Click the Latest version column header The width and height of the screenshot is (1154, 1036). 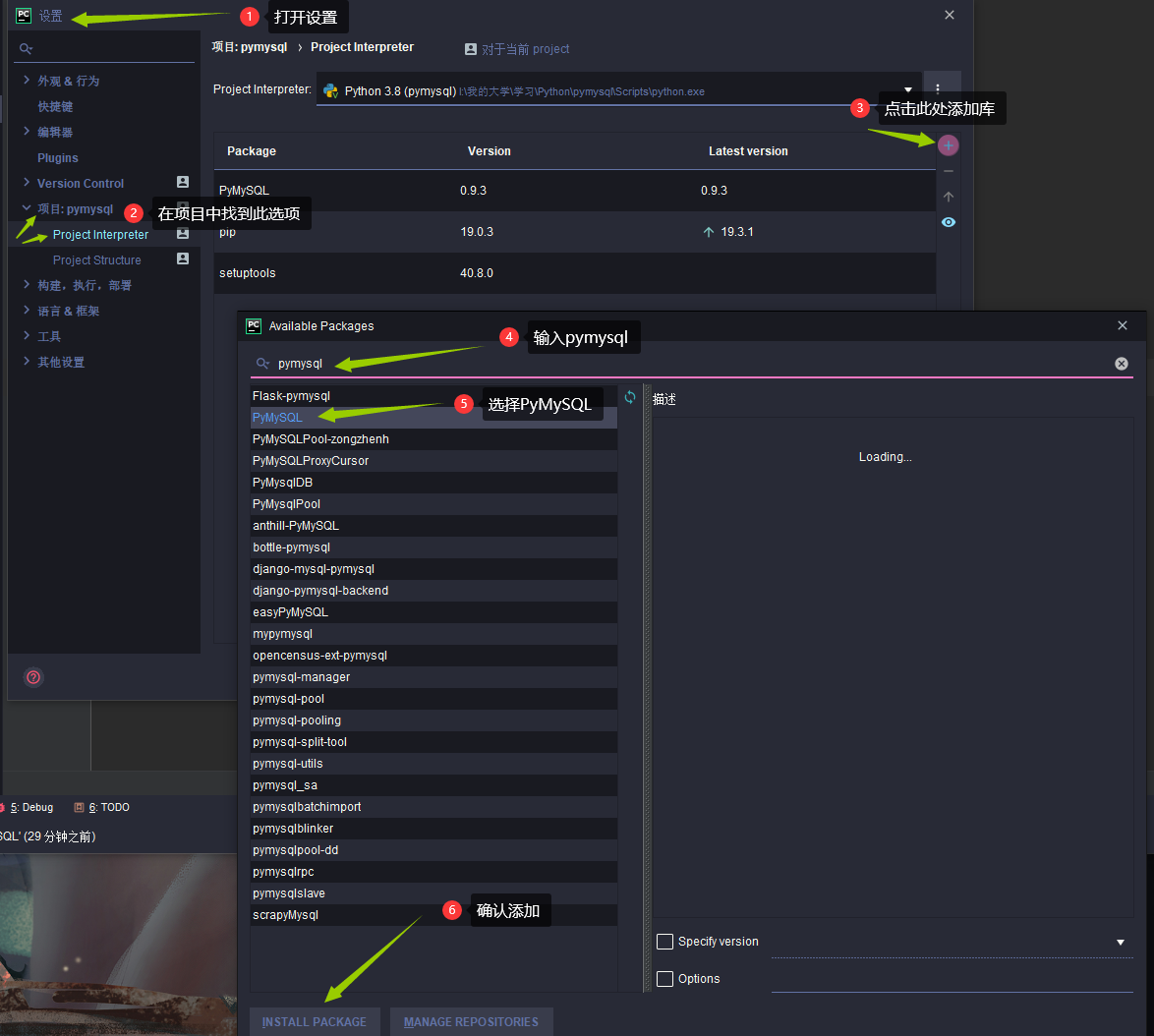pos(748,150)
